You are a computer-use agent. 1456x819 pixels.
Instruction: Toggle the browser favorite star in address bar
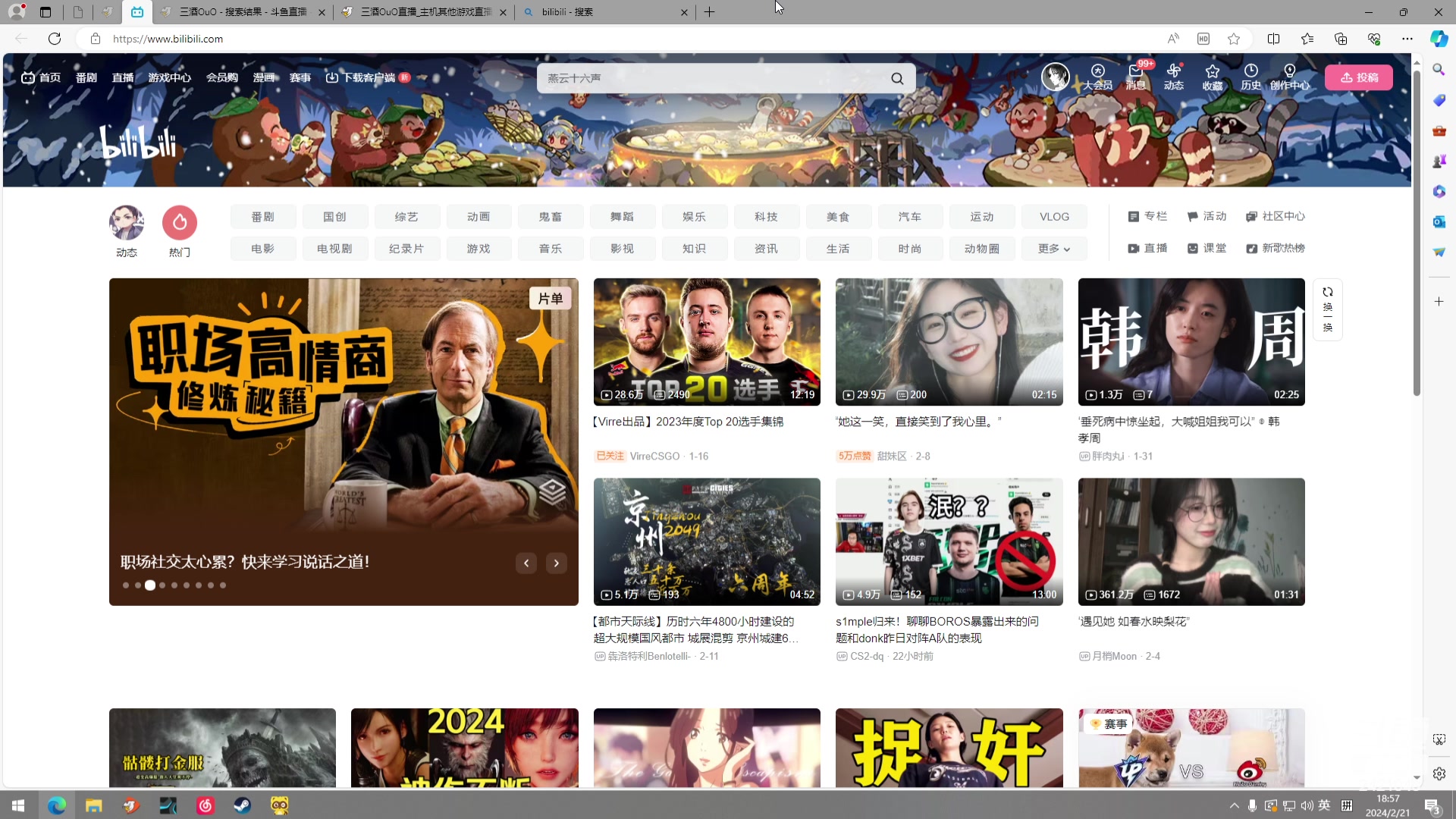[x=1234, y=39]
